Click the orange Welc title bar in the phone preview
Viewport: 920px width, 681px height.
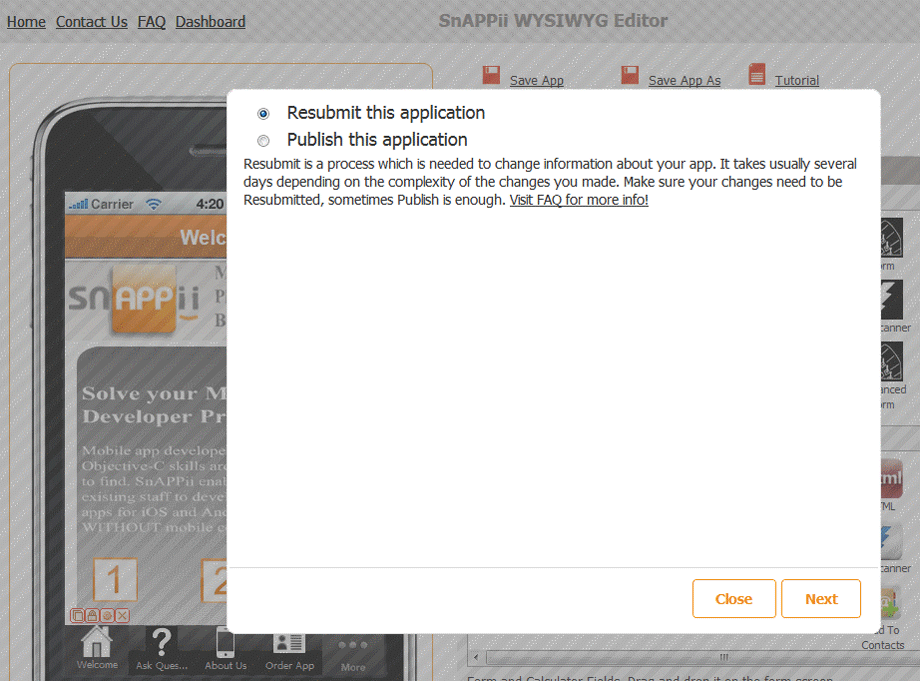[x=146, y=237]
